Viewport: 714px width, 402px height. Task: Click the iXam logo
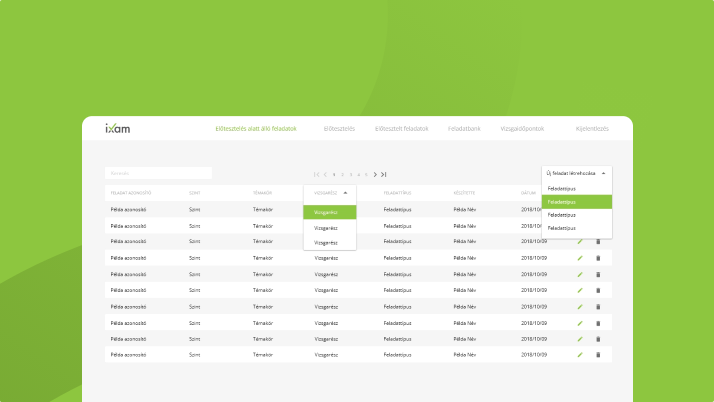pyautogui.click(x=117, y=129)
